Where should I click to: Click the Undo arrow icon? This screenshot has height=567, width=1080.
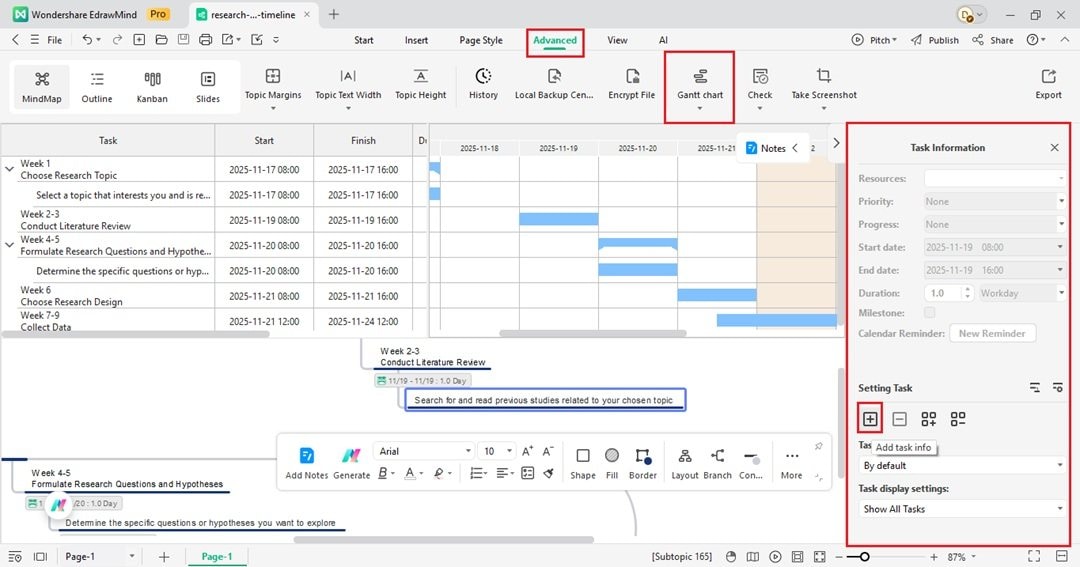tap(87, 40)
